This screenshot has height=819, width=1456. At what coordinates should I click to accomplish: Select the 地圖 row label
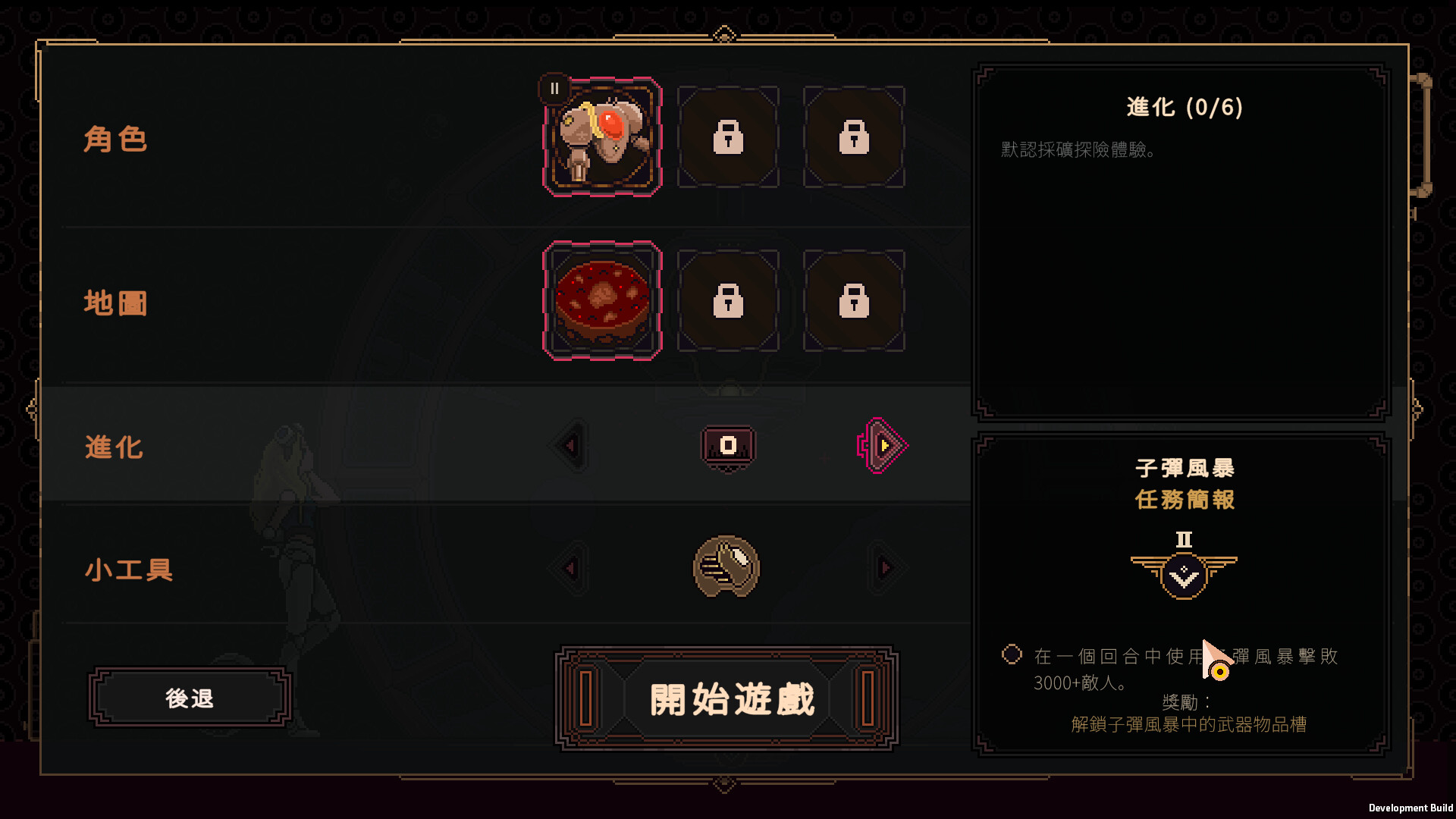pyautogui.click(x=115, y=303)
